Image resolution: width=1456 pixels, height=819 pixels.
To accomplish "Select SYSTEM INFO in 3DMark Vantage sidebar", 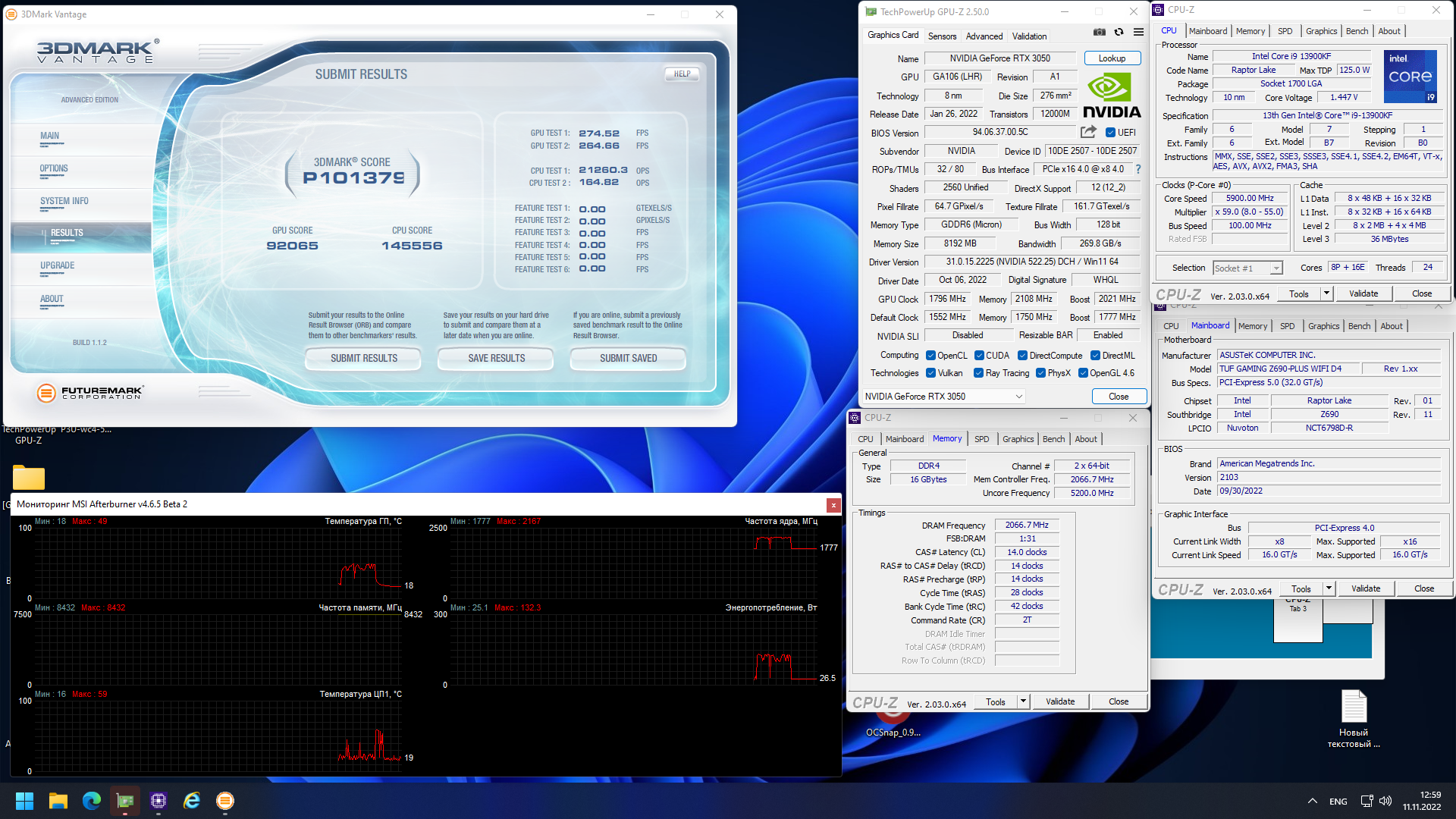I will coord(64,201).
